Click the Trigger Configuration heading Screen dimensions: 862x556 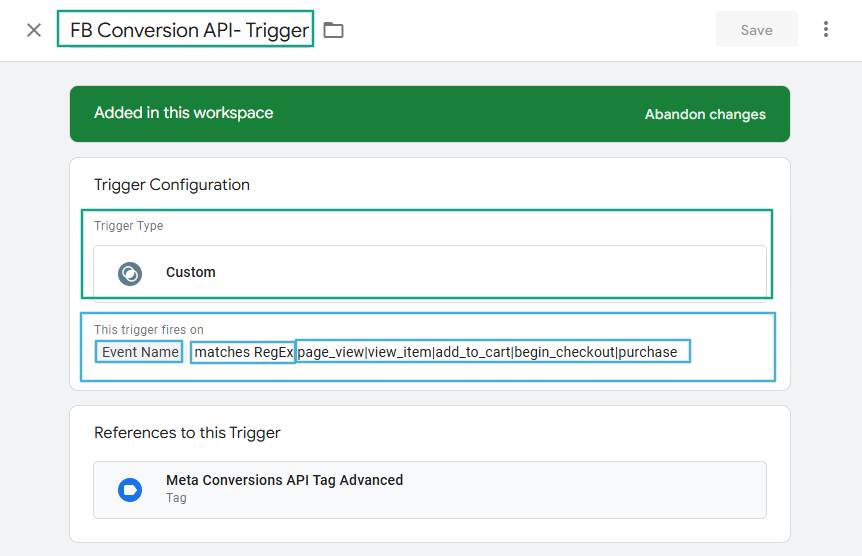[x=172, y=185]
